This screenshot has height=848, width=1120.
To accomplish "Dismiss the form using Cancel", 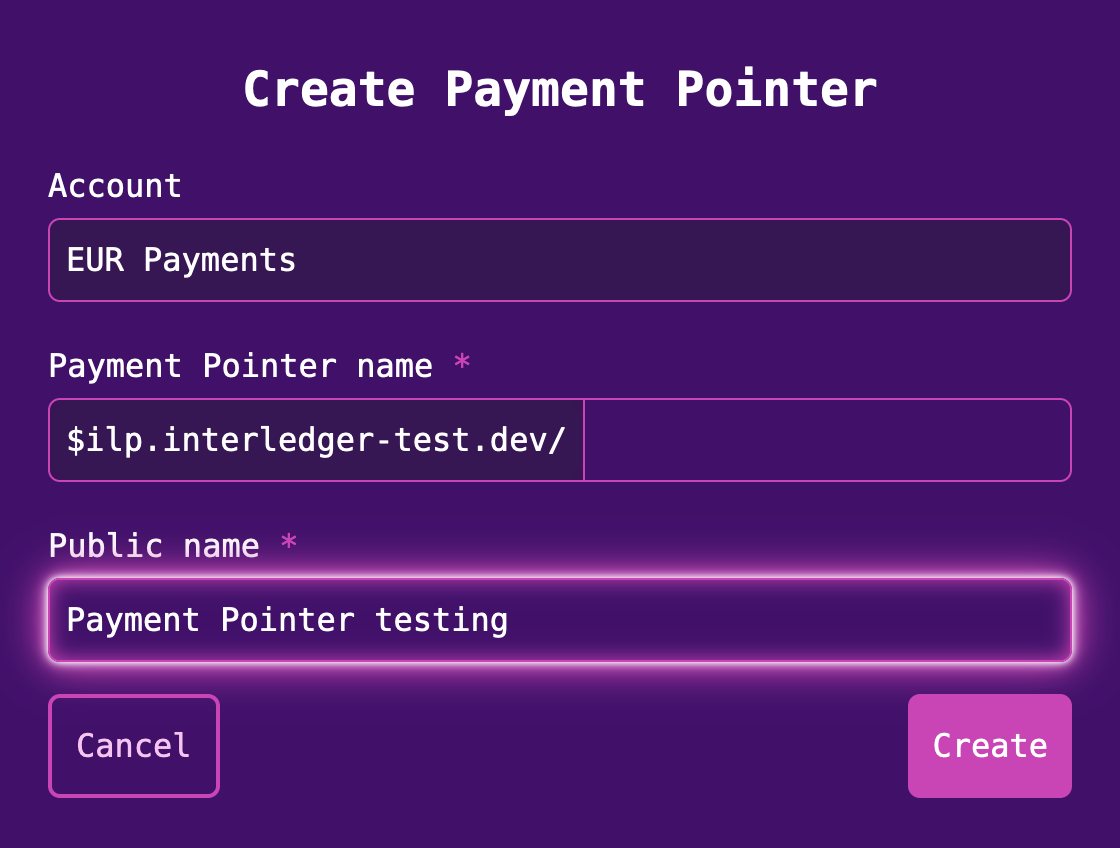I will (133, 746).
